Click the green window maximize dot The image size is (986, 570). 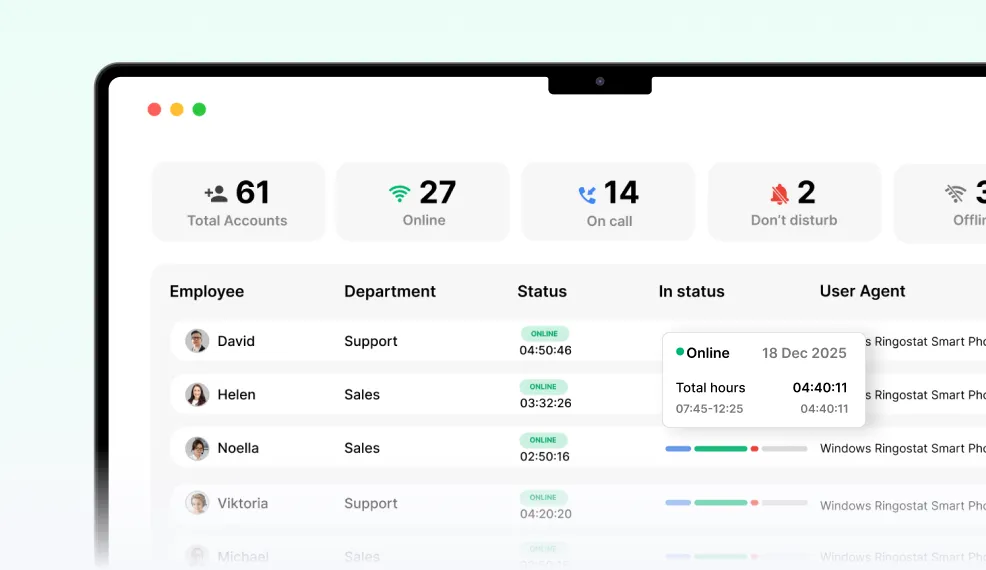(x=199, y=109)
